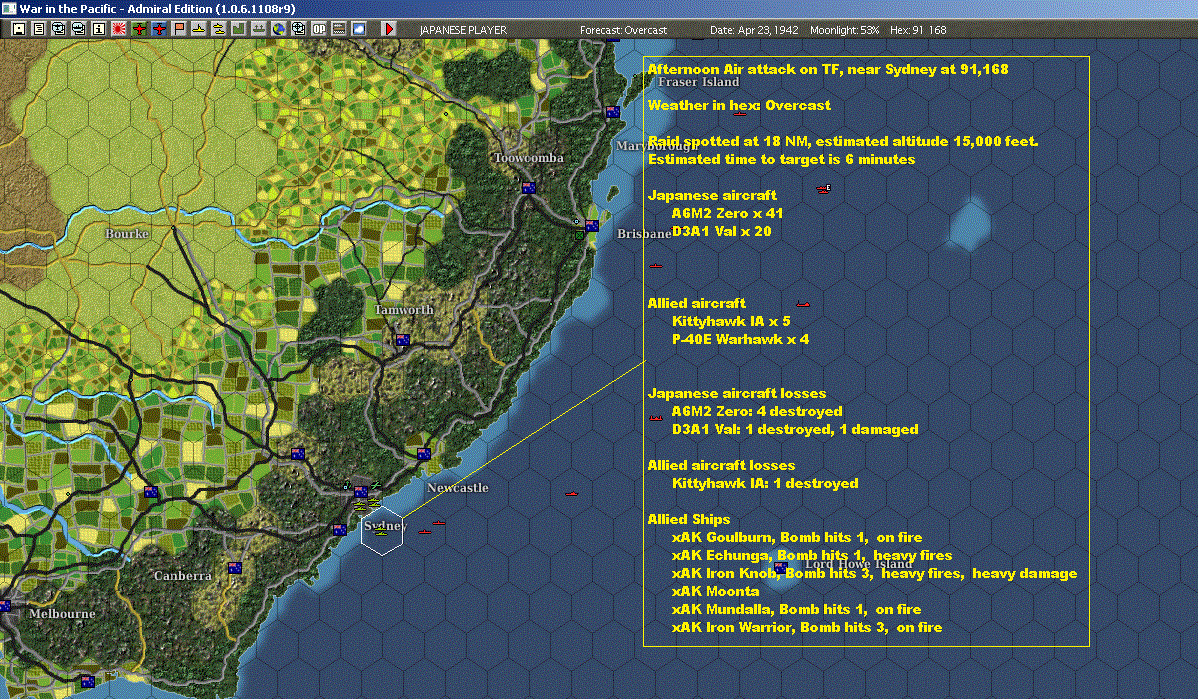Click the Tamworth base flag icon
The image size is (1198, 699).
(x=403, y=340)
